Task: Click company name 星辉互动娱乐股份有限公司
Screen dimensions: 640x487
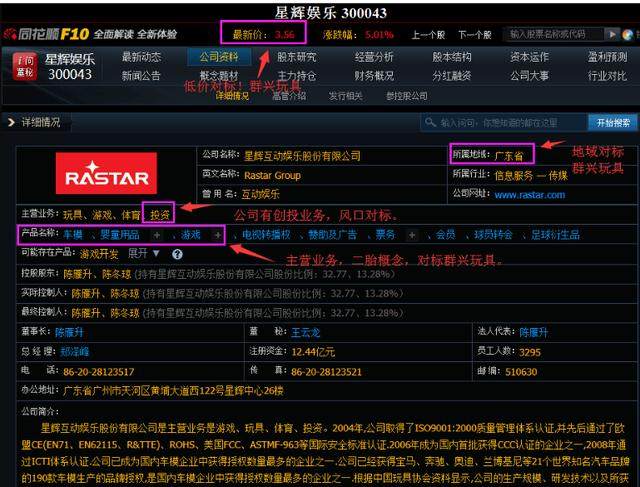Action: click(x=302, y=156)
